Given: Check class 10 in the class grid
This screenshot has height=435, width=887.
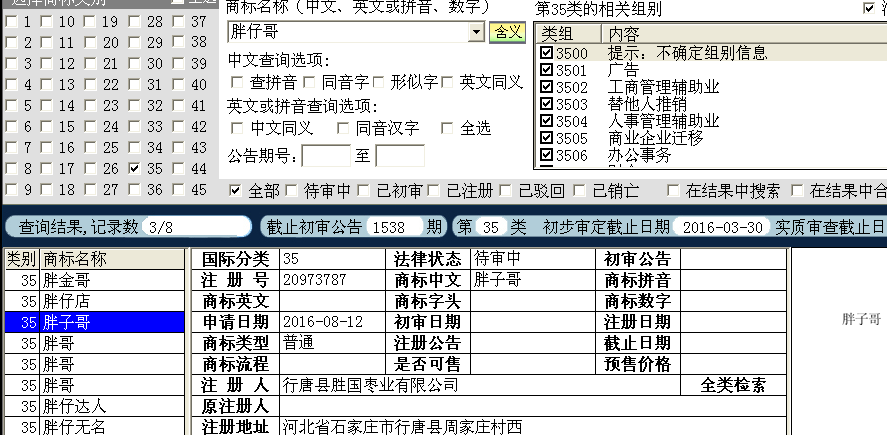Looking at the screenshot, I should [x=46, y=22].
